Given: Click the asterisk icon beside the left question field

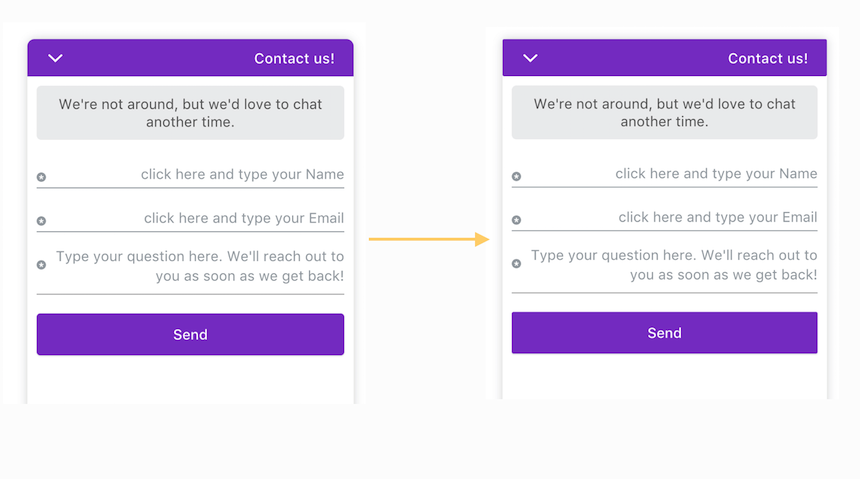Looking at the screenshot, I should pos(41,265).
